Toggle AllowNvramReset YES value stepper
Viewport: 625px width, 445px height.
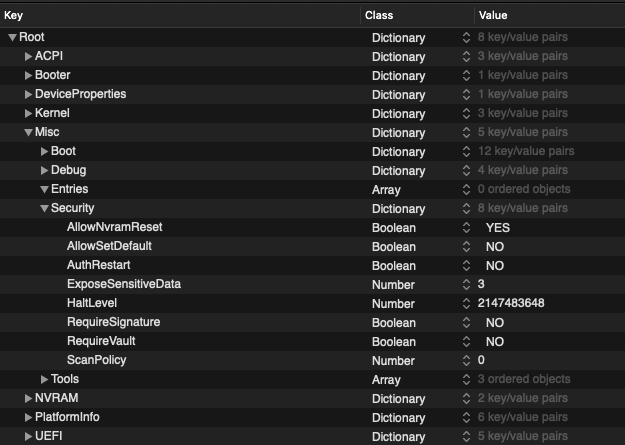pos(465,227)
